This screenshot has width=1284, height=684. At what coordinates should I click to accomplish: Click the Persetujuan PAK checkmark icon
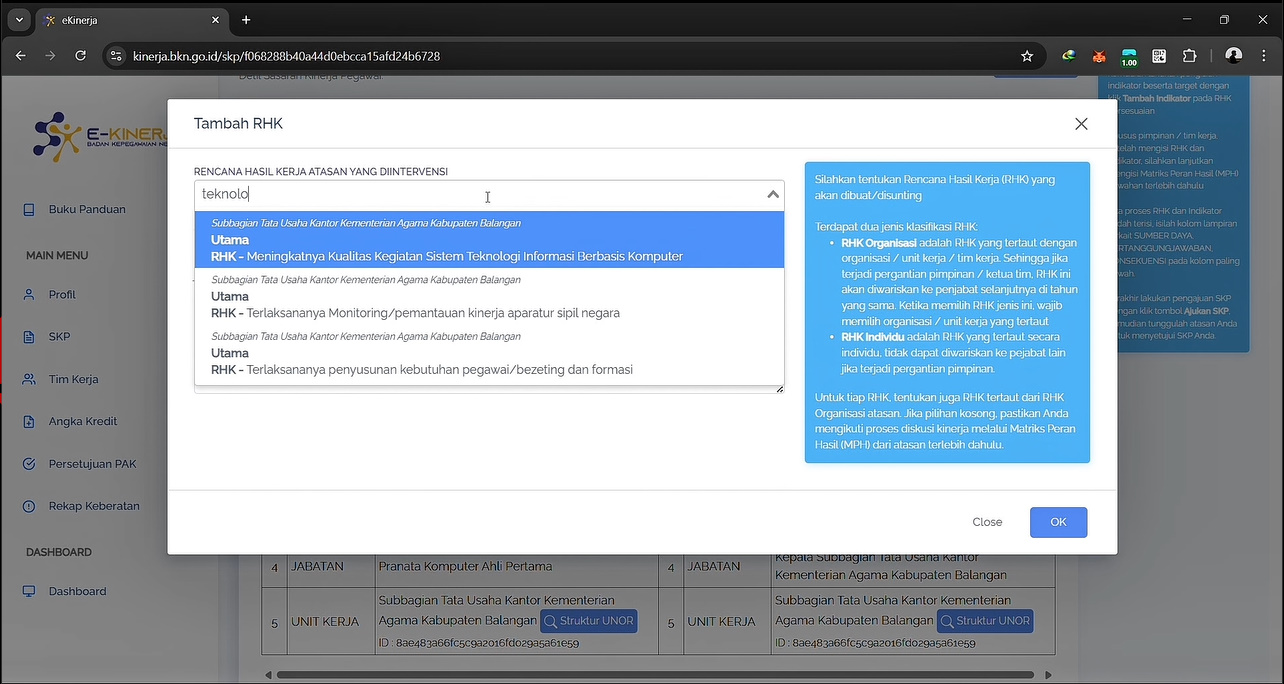29,464
